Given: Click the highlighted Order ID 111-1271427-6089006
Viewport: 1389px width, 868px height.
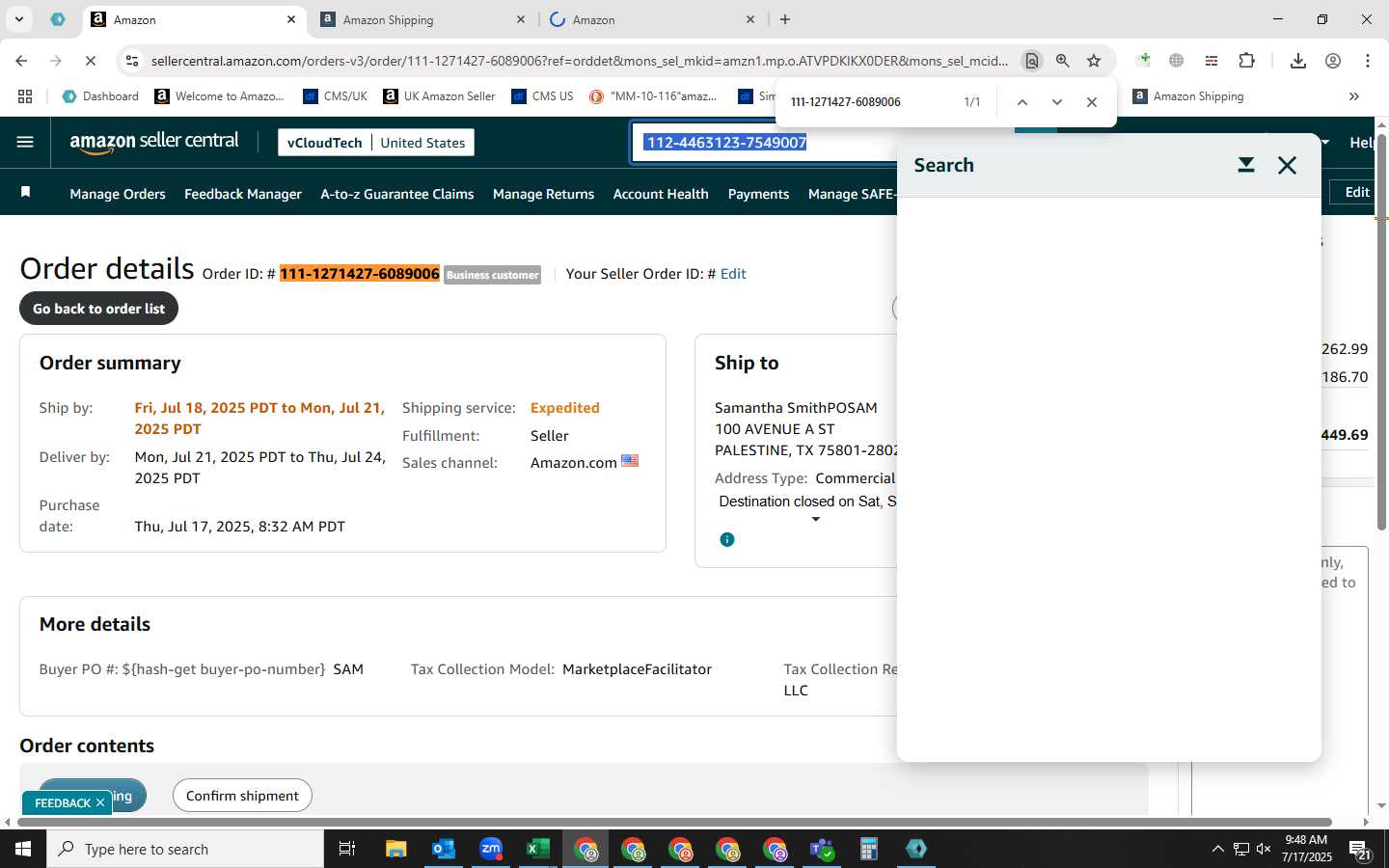Looking at the screenshot, I should (360, 274).
